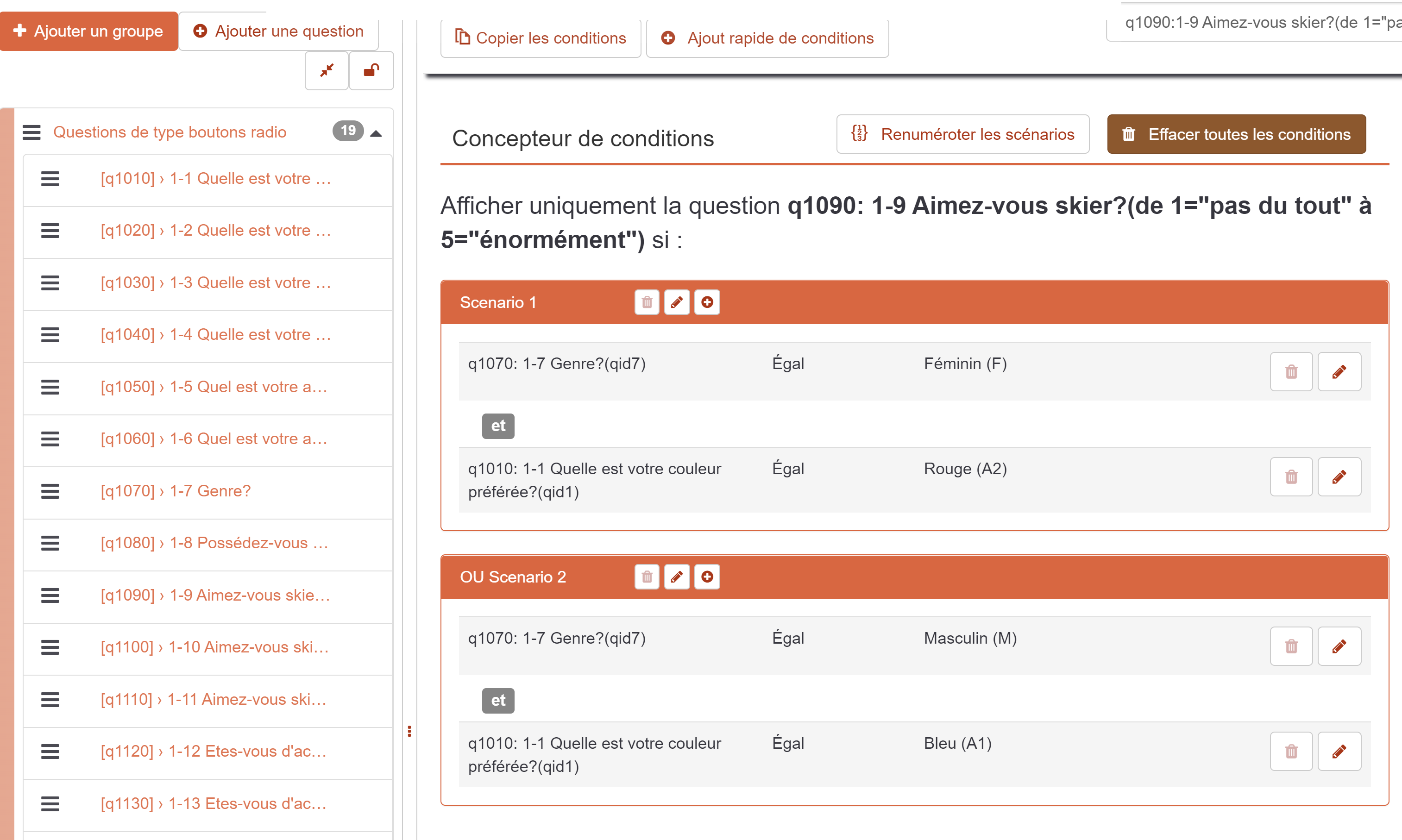The width and height of the screenshot is (1402, 840).
Task: Open question q1010 in the sidebar
Action: tap(215, 178)
